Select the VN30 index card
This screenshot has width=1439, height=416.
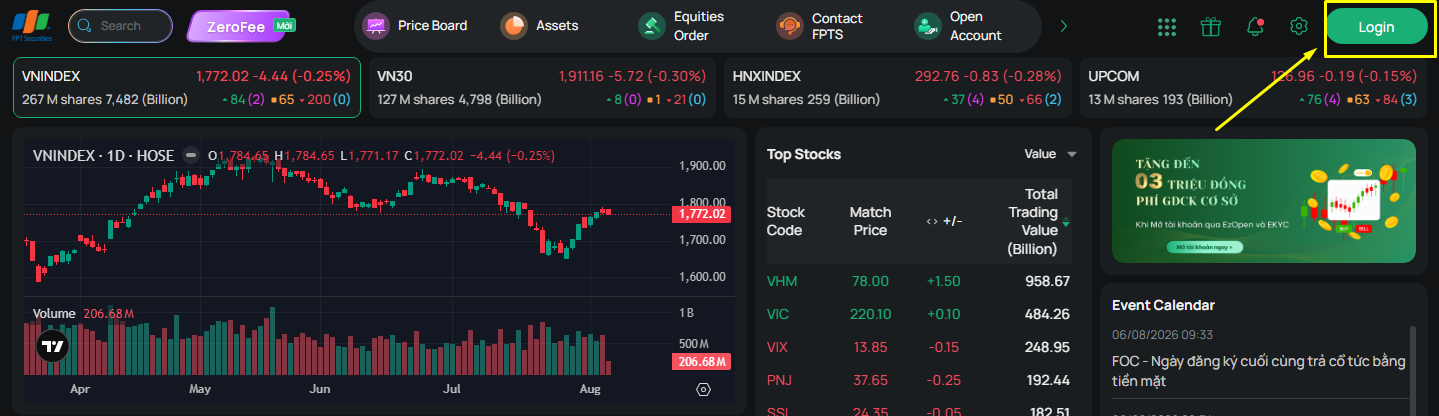541,88
